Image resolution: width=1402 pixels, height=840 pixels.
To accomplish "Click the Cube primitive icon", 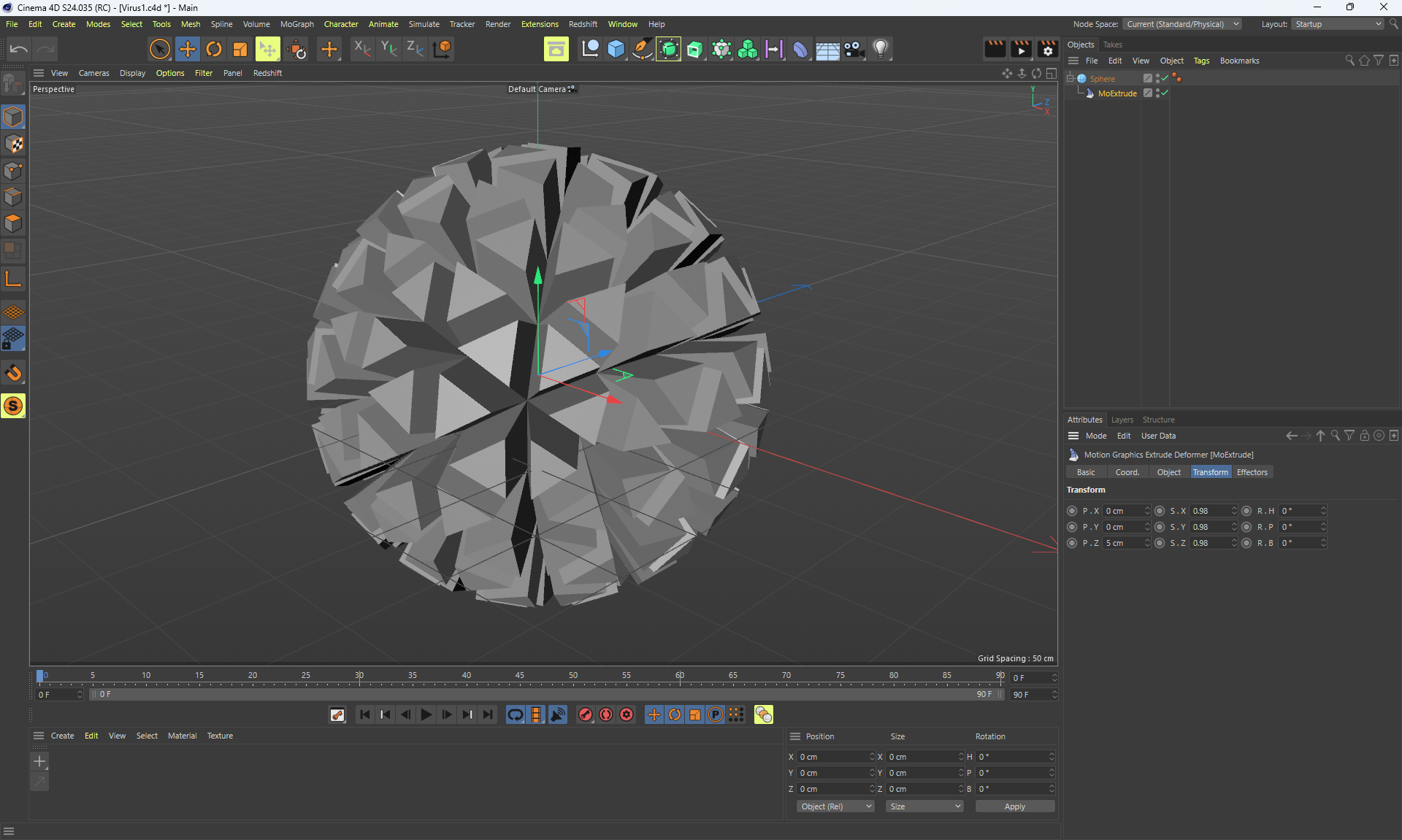I will 616,49.
